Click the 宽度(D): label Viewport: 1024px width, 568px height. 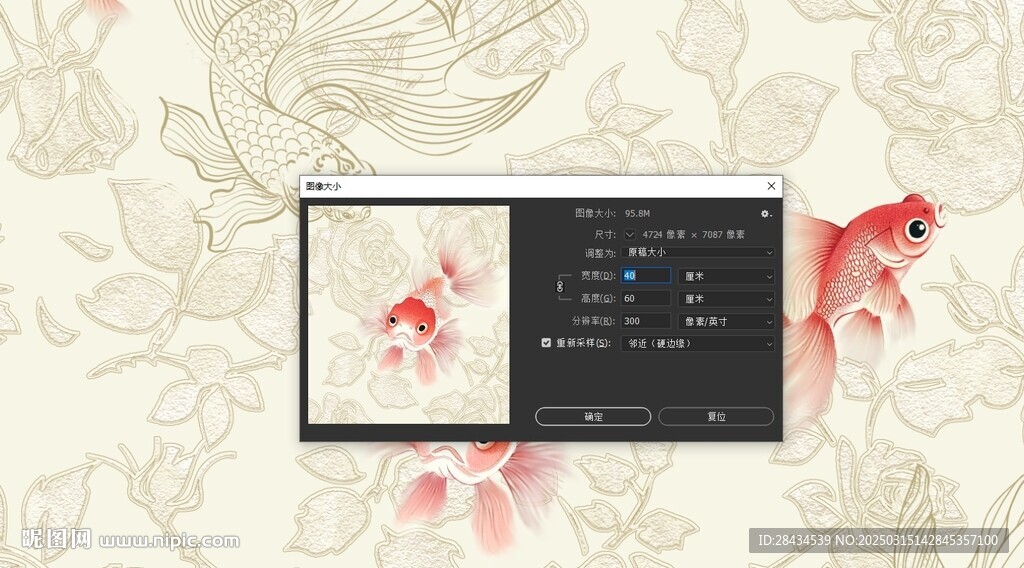(598, 276)
